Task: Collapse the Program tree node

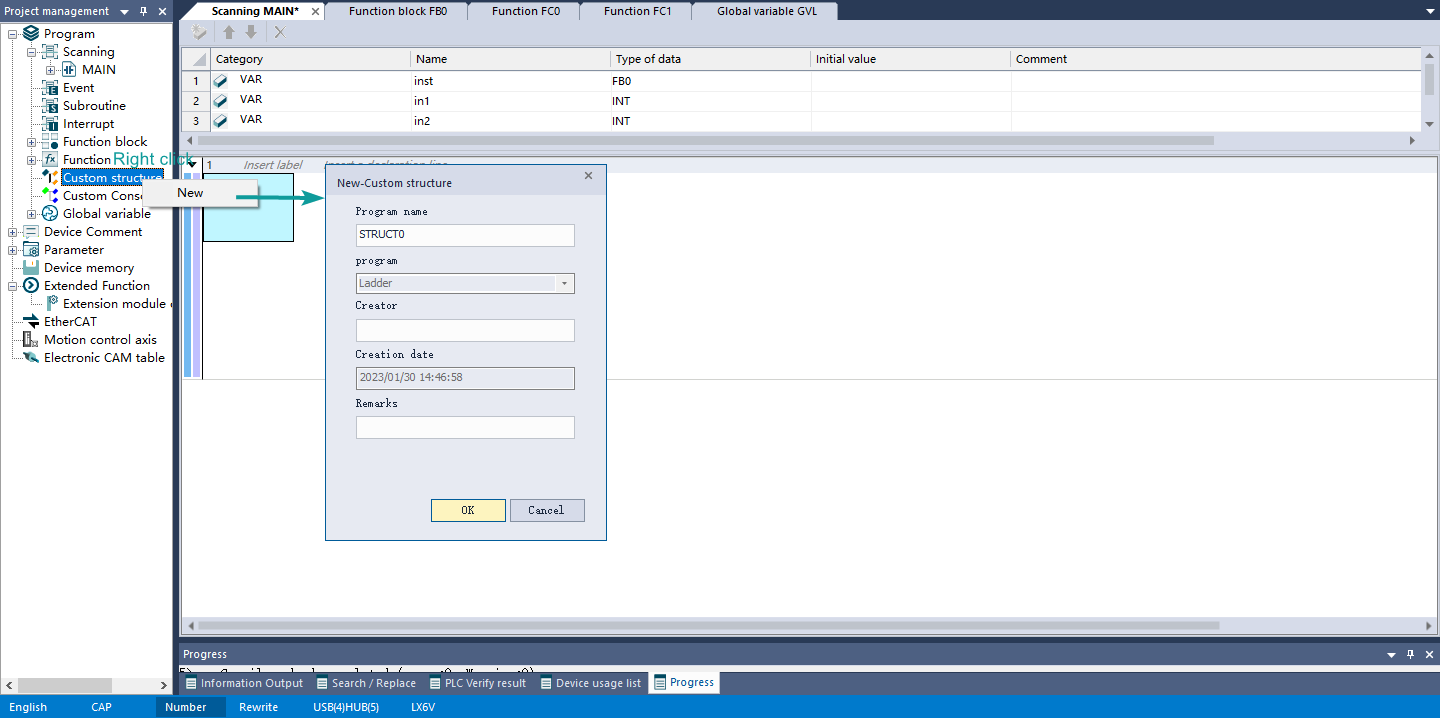Action: (x=13, y=34)
